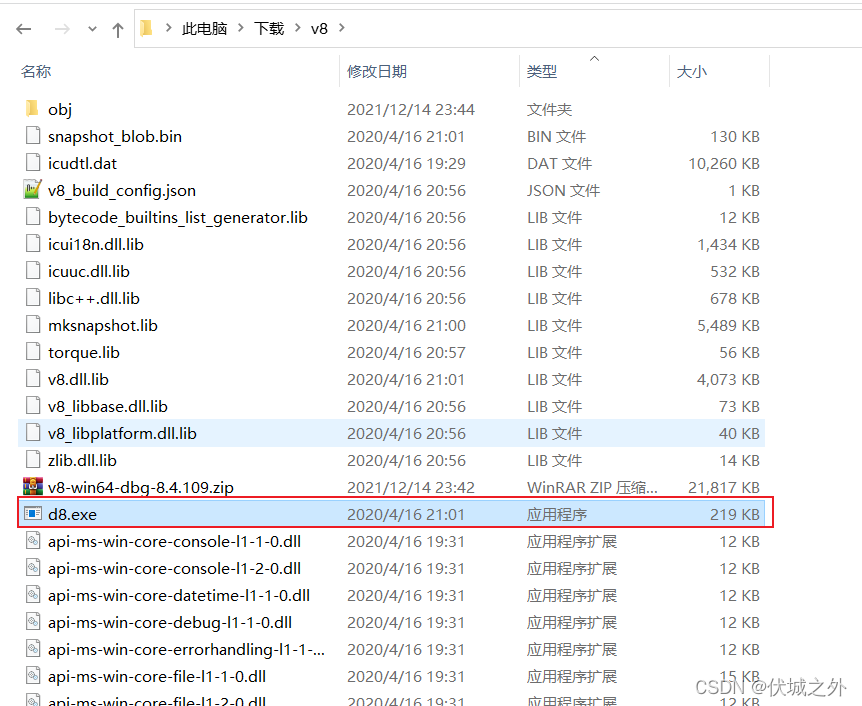This screenshot has height=706, width=862.
Task: Sort by 类型 column header
Action: (542, 71)
